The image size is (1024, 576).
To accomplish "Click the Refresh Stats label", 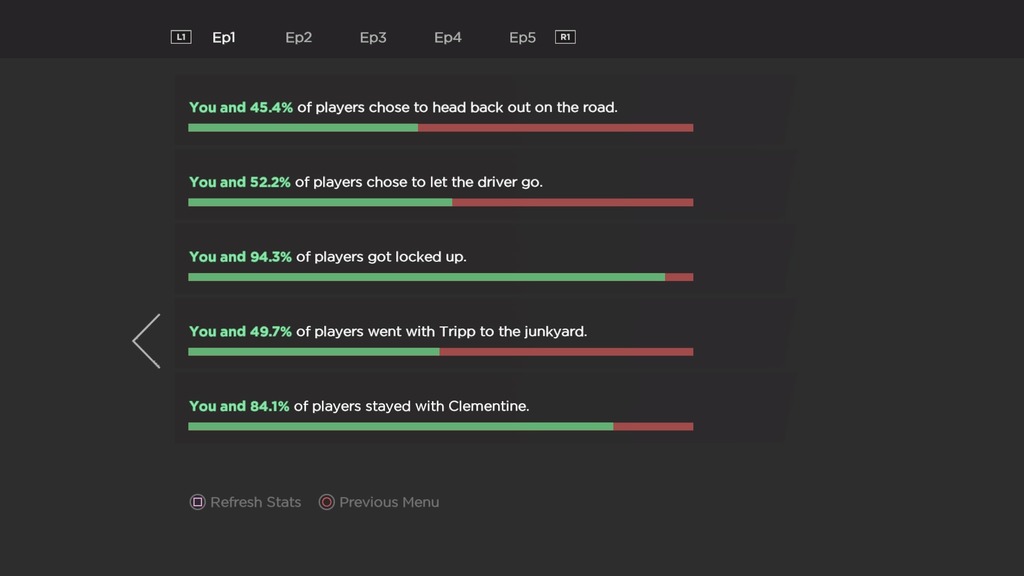I will pyautogui.click(x=255, y=502).
